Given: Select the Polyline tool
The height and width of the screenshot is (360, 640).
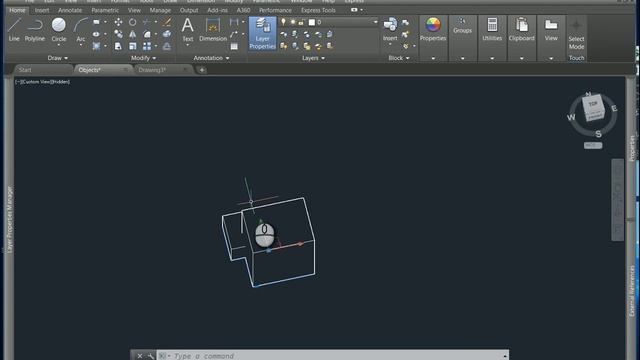Looking at the screenshot, I should pyautogui.click(x=35, y=30).
